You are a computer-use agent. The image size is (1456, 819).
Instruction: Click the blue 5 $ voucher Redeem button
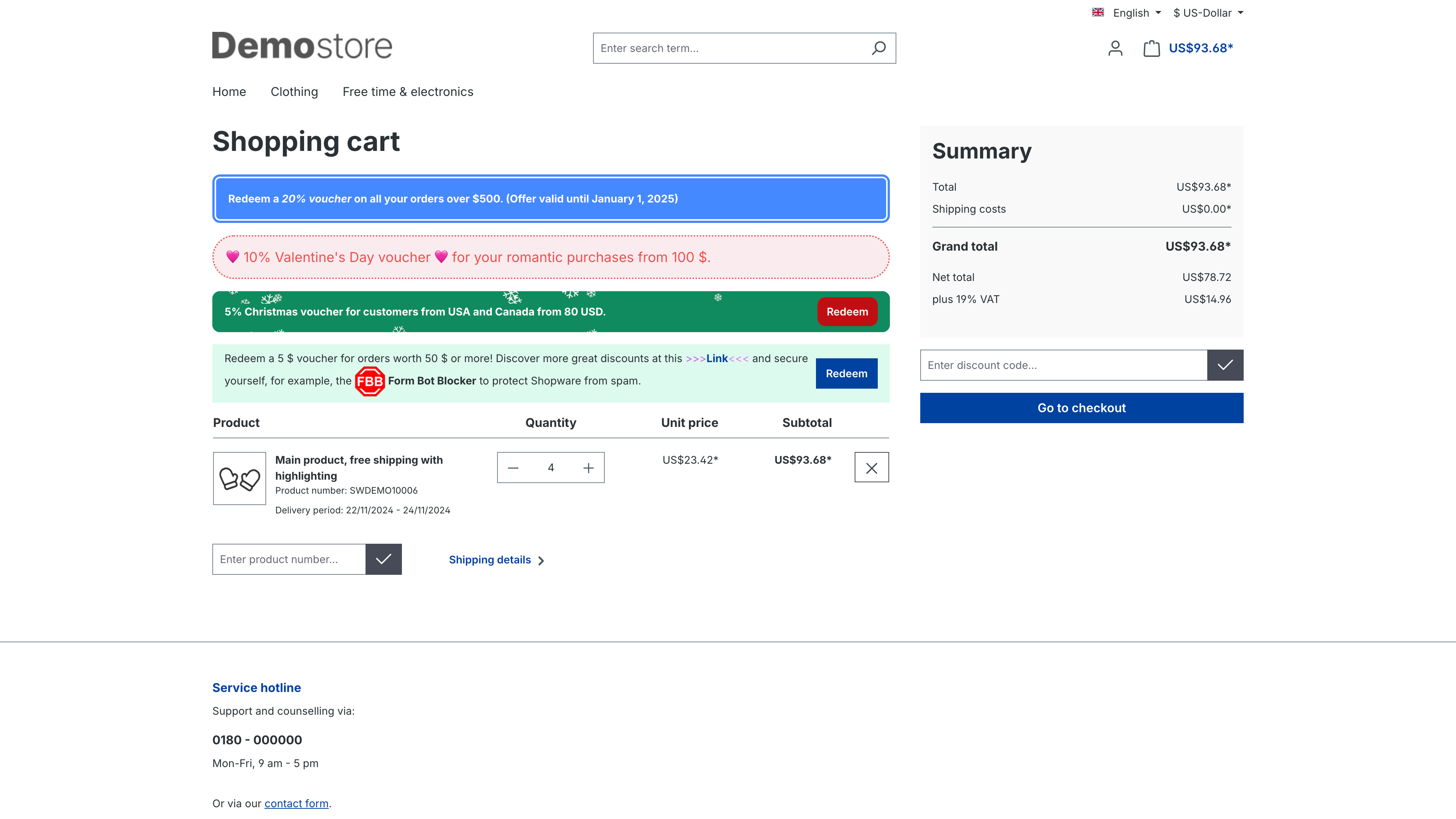coord(847,373)
